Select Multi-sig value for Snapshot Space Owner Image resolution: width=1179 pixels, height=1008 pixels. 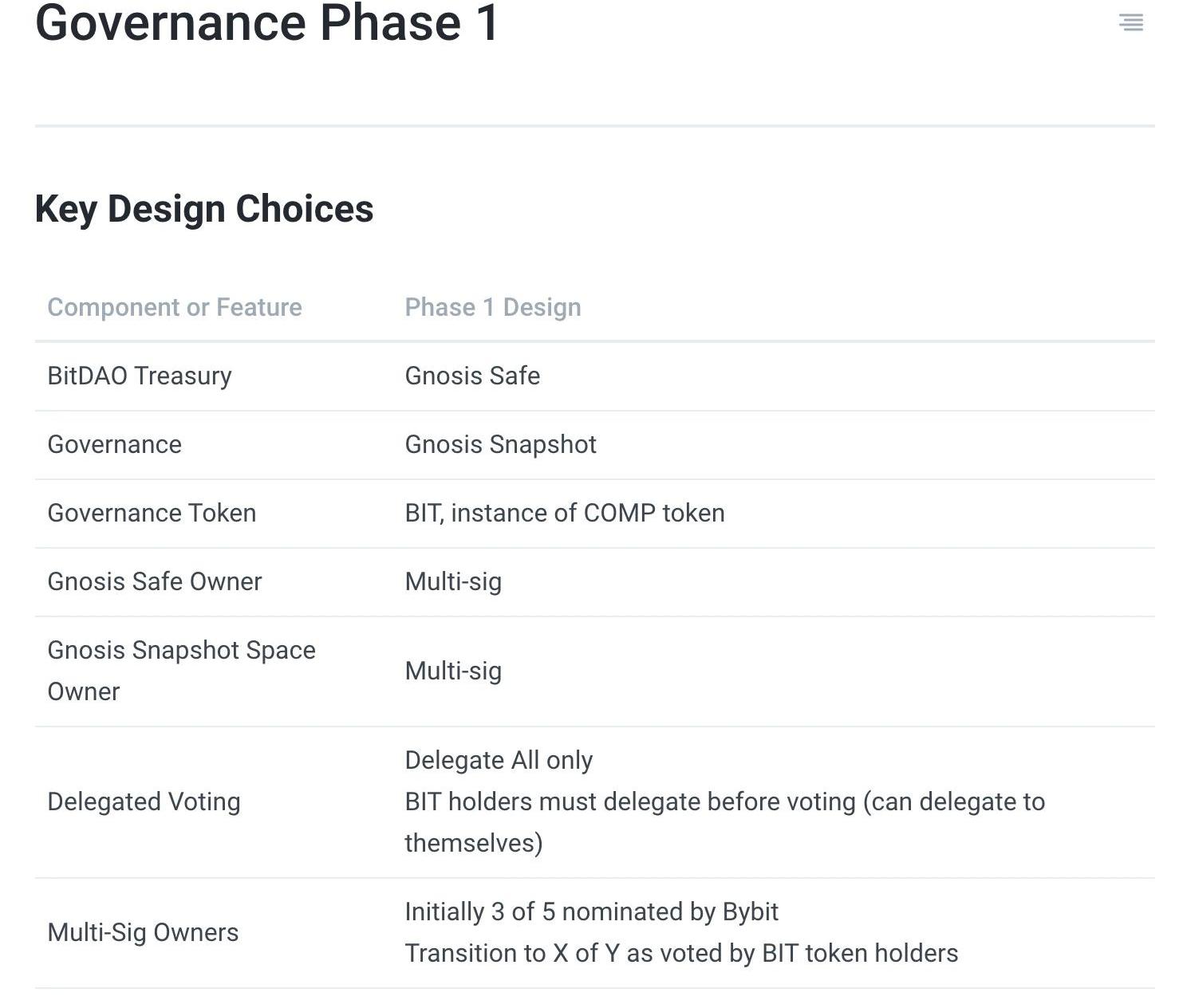(x=453, y=671)
